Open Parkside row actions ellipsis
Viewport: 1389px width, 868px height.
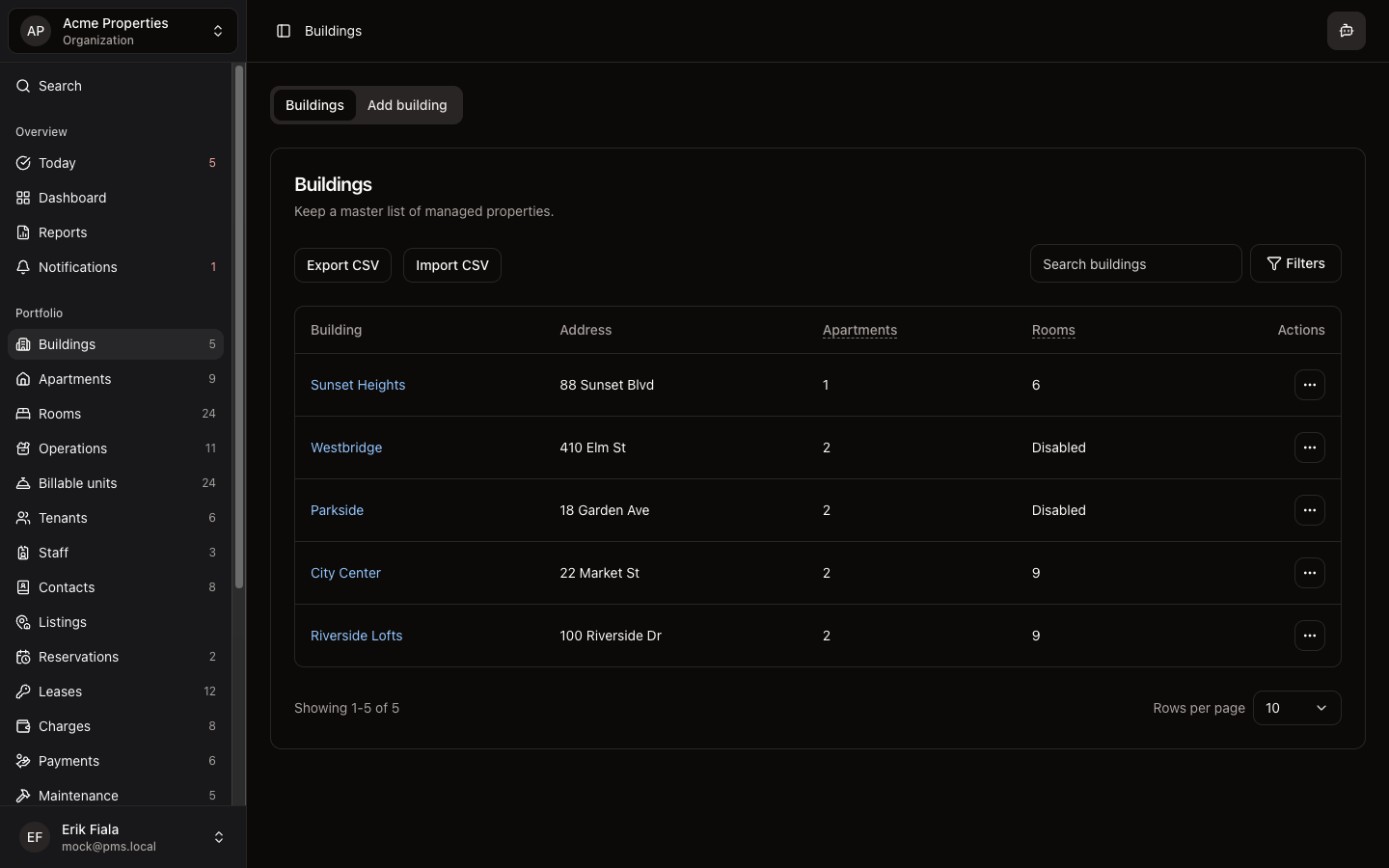(x=1309, y=510)
